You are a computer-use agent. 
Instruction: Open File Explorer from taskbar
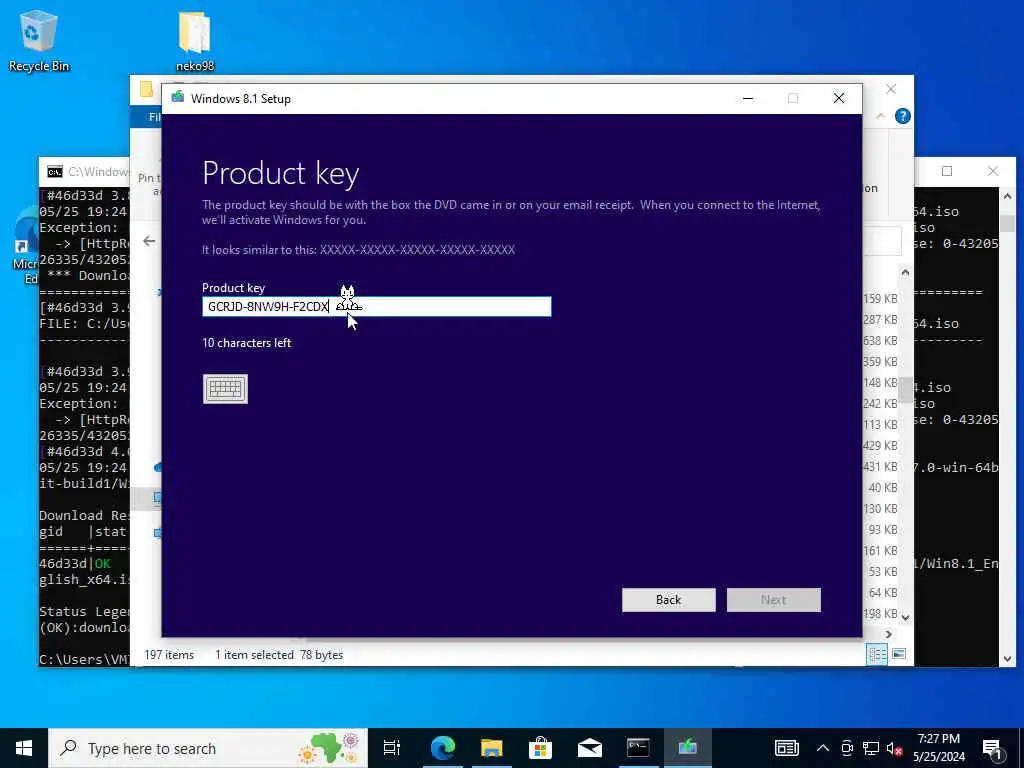[491, 748]
